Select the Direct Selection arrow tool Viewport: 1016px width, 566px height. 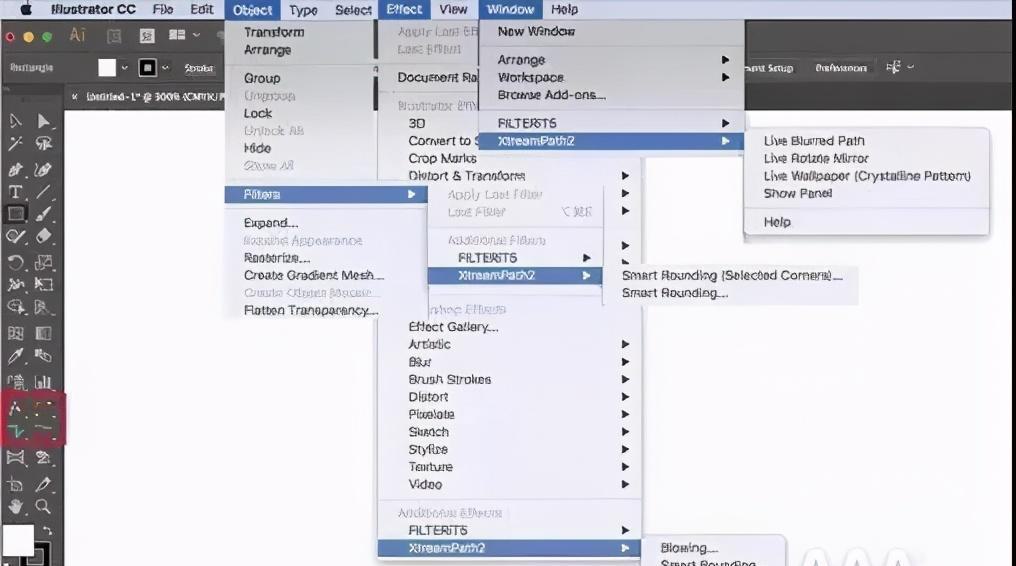click(x=44, y=121)
